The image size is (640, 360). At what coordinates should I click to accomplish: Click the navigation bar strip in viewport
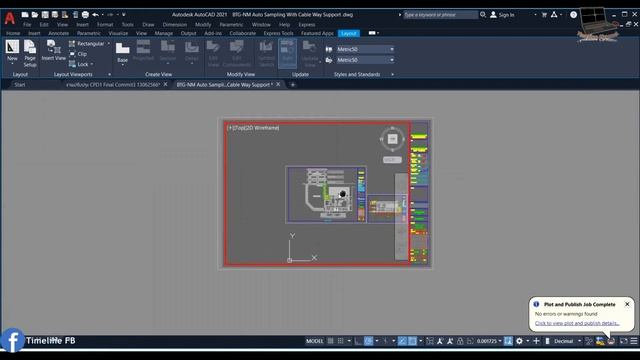(401, 216)
